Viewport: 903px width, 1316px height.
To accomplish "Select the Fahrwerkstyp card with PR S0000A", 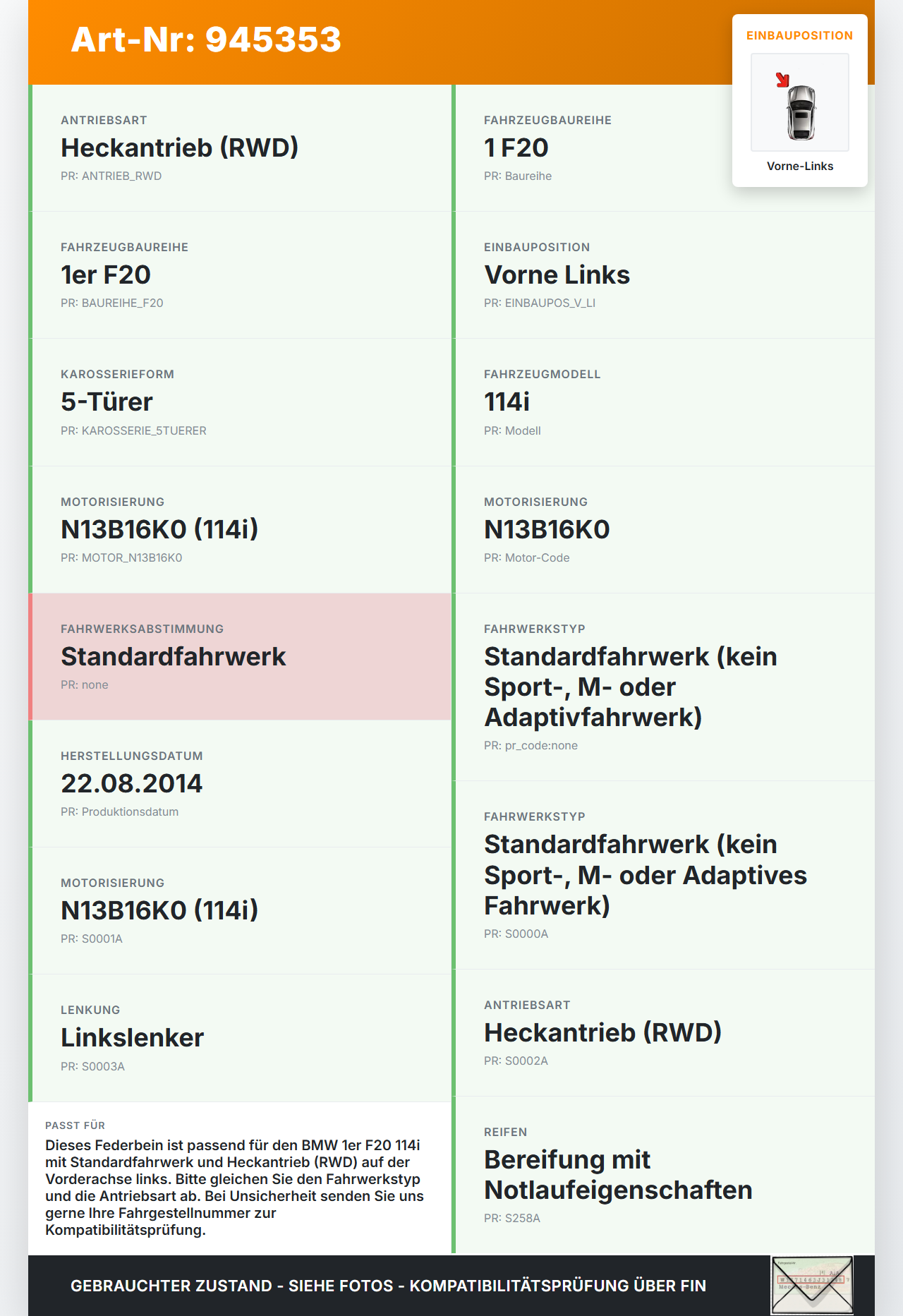I will coord(663,875).
